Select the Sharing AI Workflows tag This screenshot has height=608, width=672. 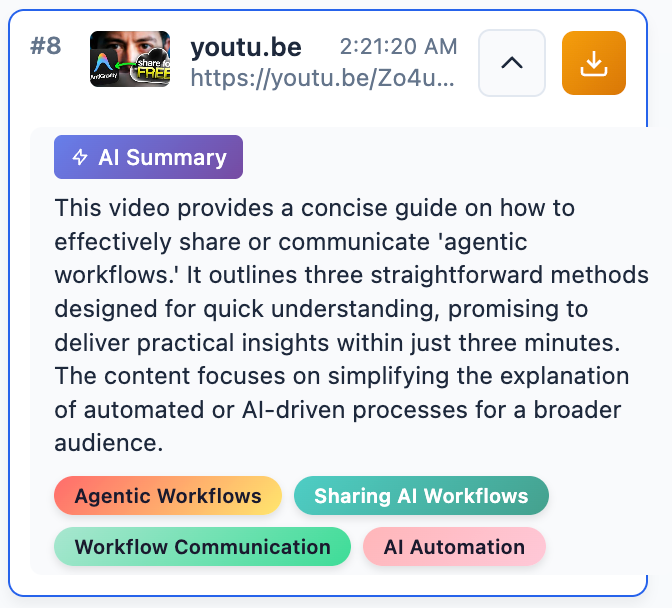[x=421, y=496]
